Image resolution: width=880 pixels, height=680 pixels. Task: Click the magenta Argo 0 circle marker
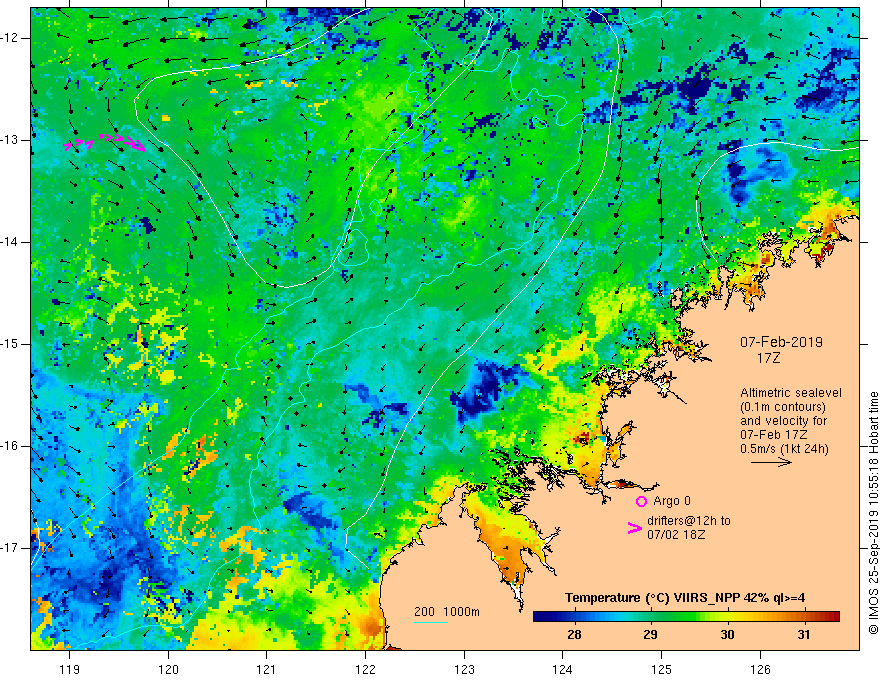(641, 501)
